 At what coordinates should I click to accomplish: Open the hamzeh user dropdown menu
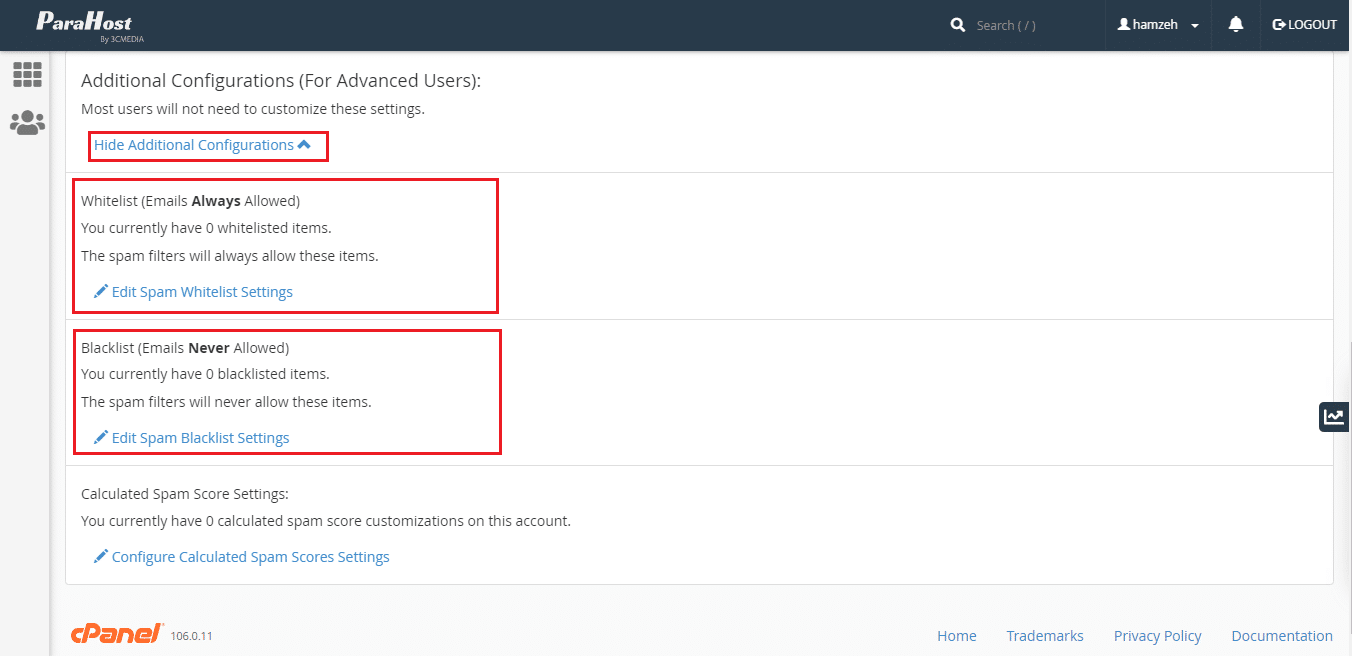coord(1159,25)
